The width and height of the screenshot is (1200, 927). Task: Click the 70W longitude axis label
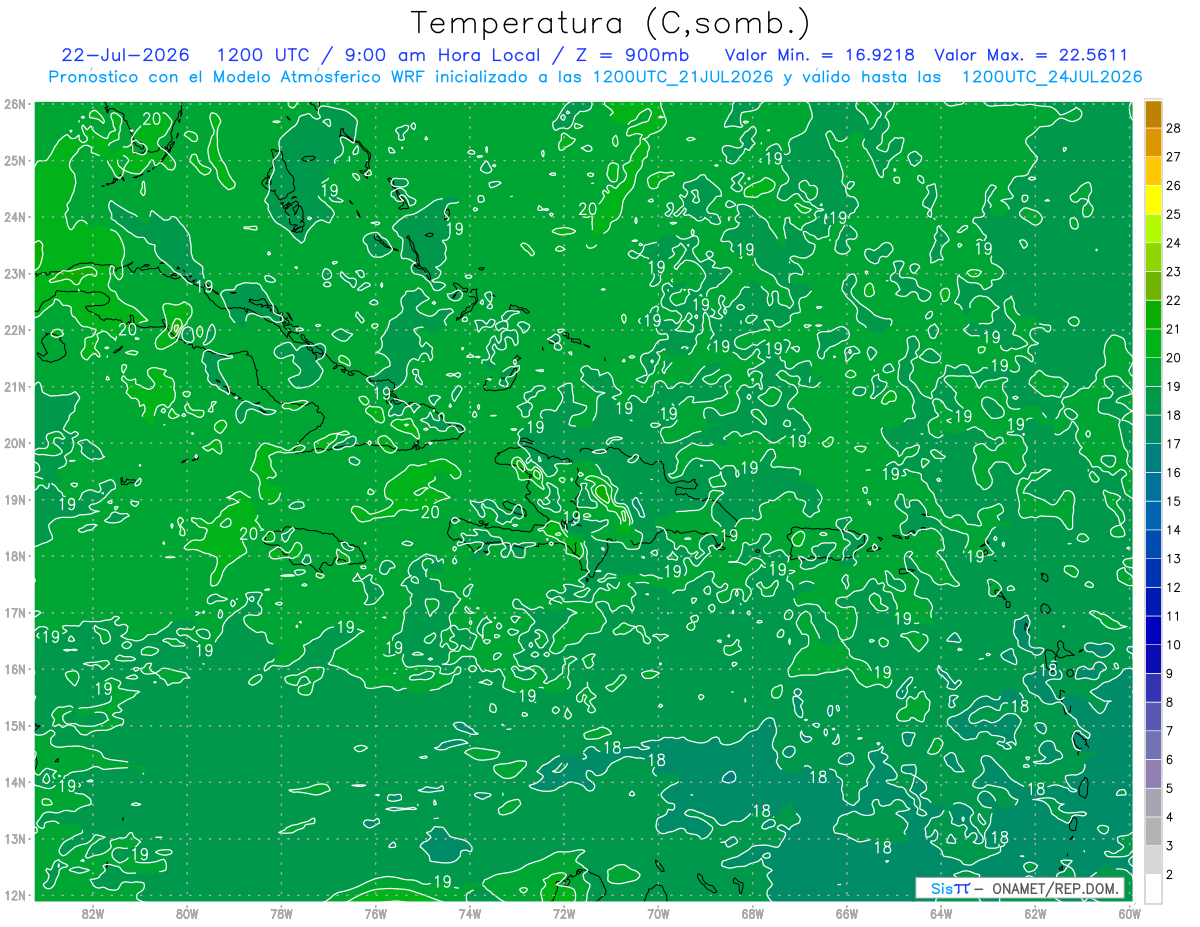pyautogui.click(x=658, y=913)
